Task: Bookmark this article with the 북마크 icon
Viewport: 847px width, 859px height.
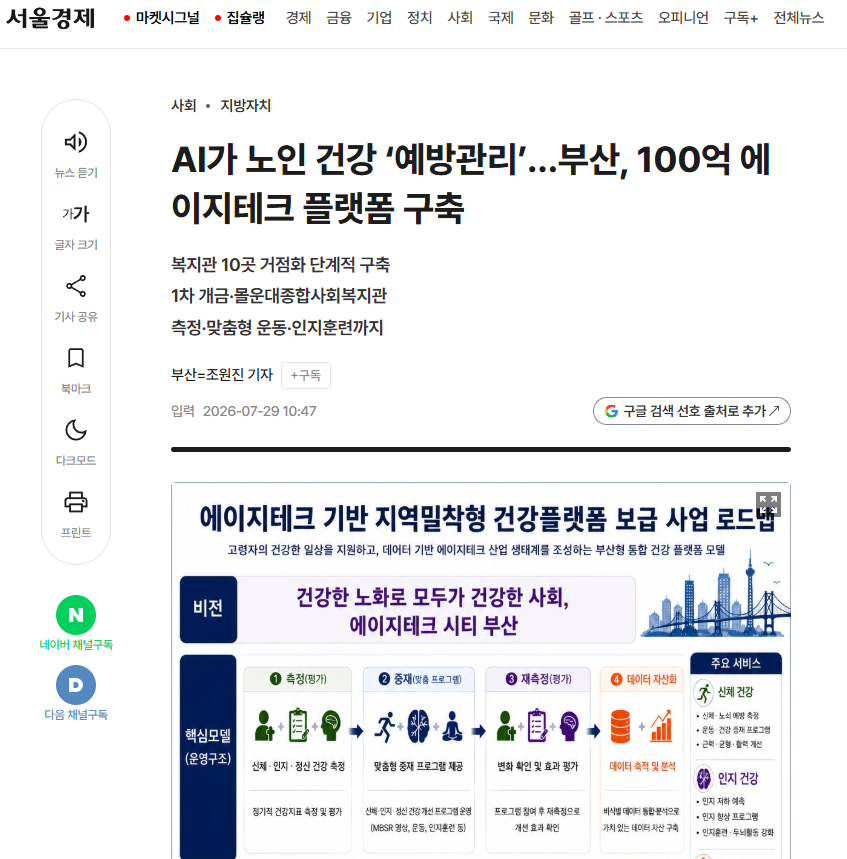Action: [76, 358]
